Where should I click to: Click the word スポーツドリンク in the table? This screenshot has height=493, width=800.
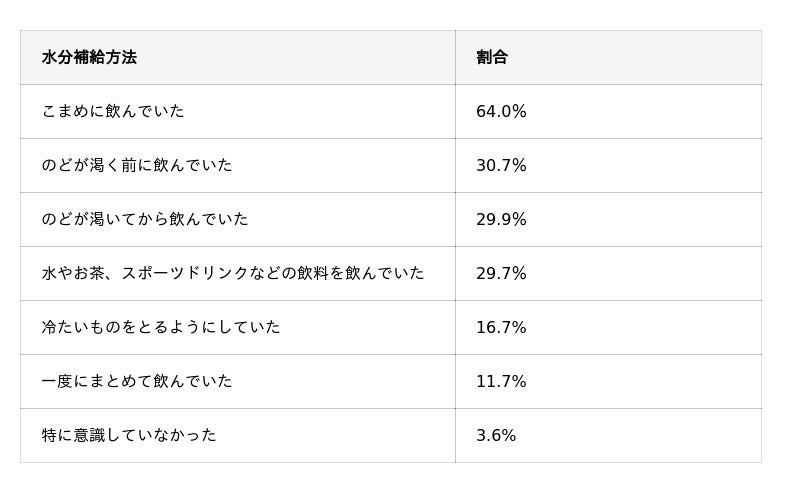click(x=184, y=273)
